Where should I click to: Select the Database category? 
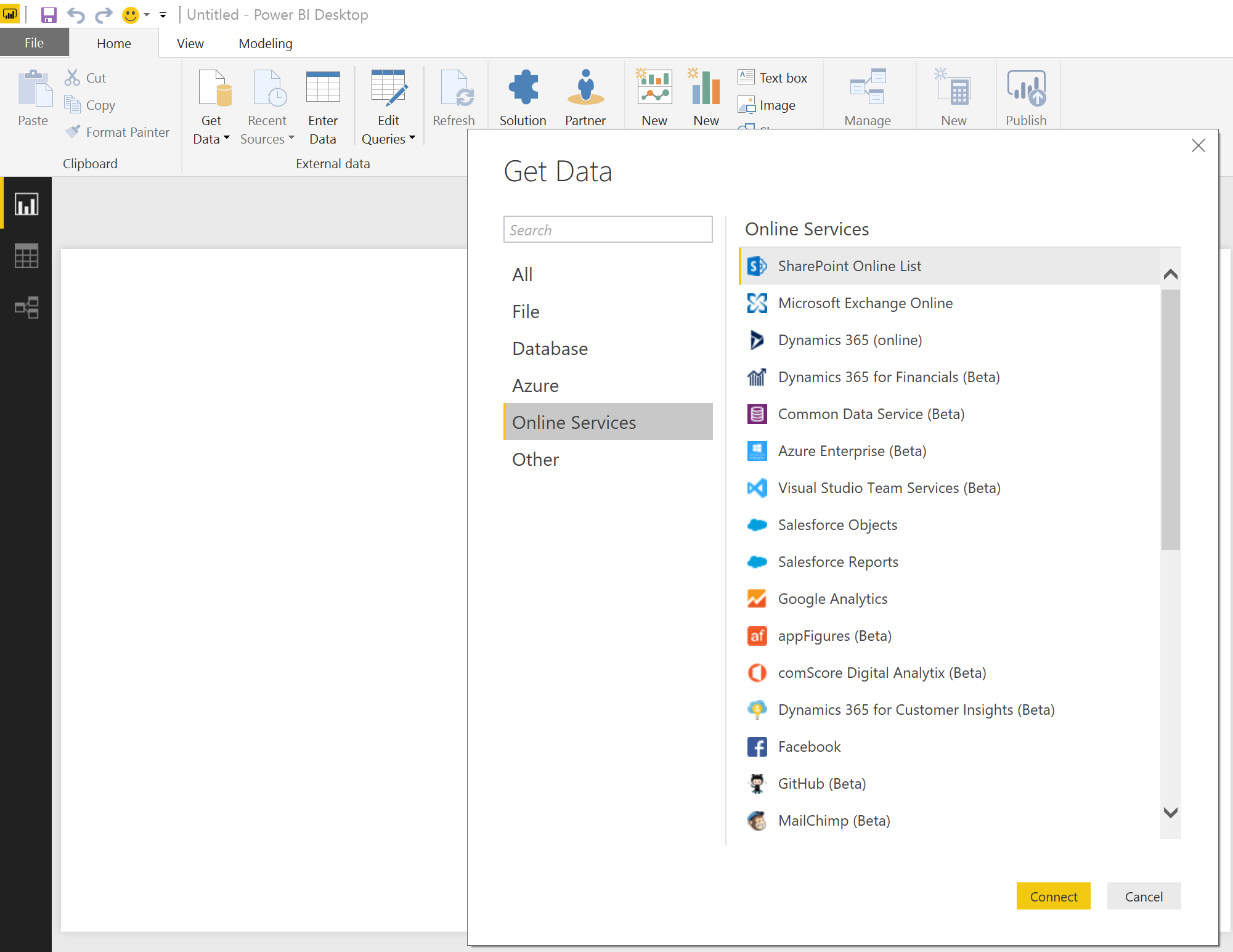(608, 348)
